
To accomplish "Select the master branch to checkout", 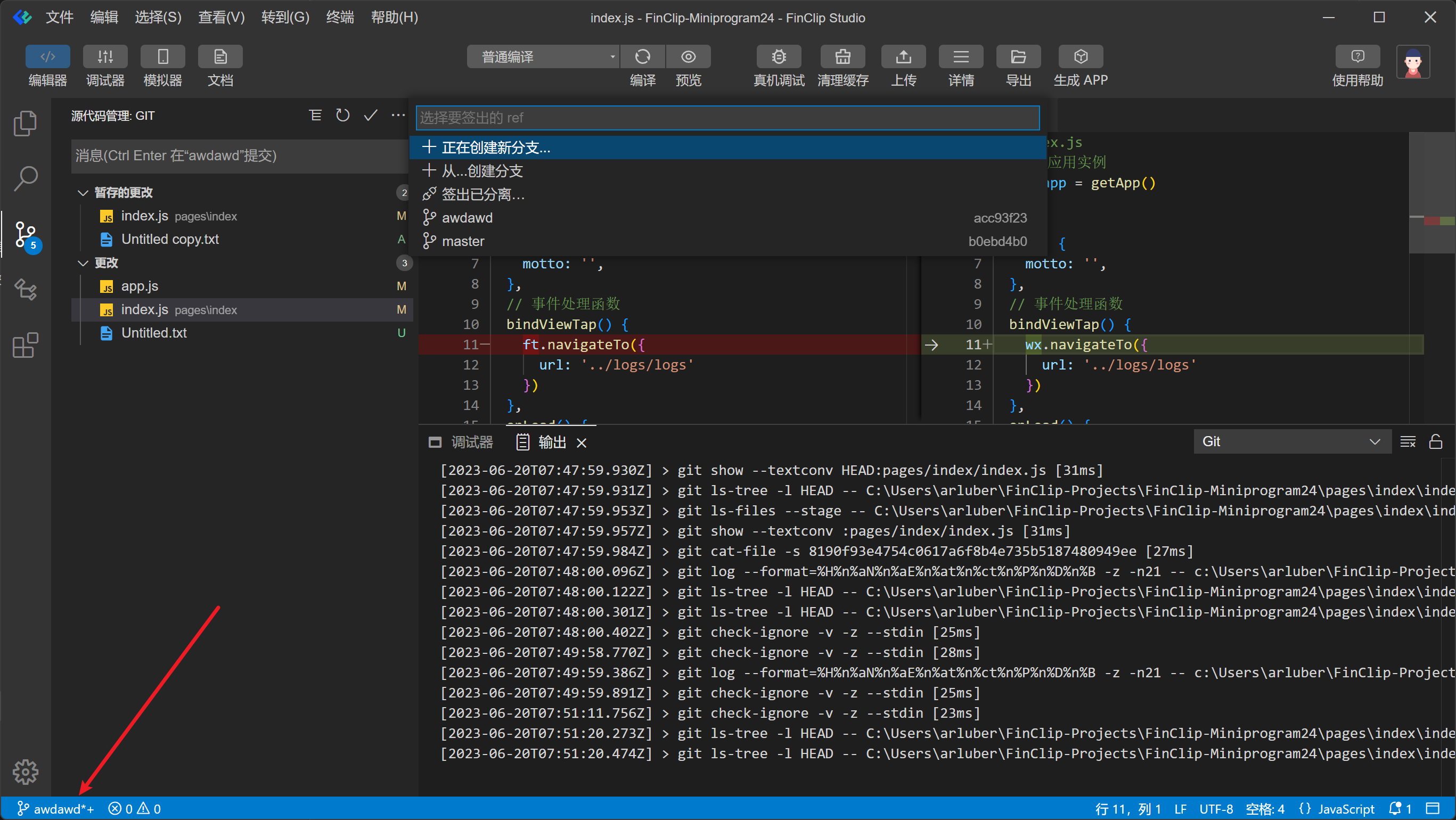I will pos(463,241).
